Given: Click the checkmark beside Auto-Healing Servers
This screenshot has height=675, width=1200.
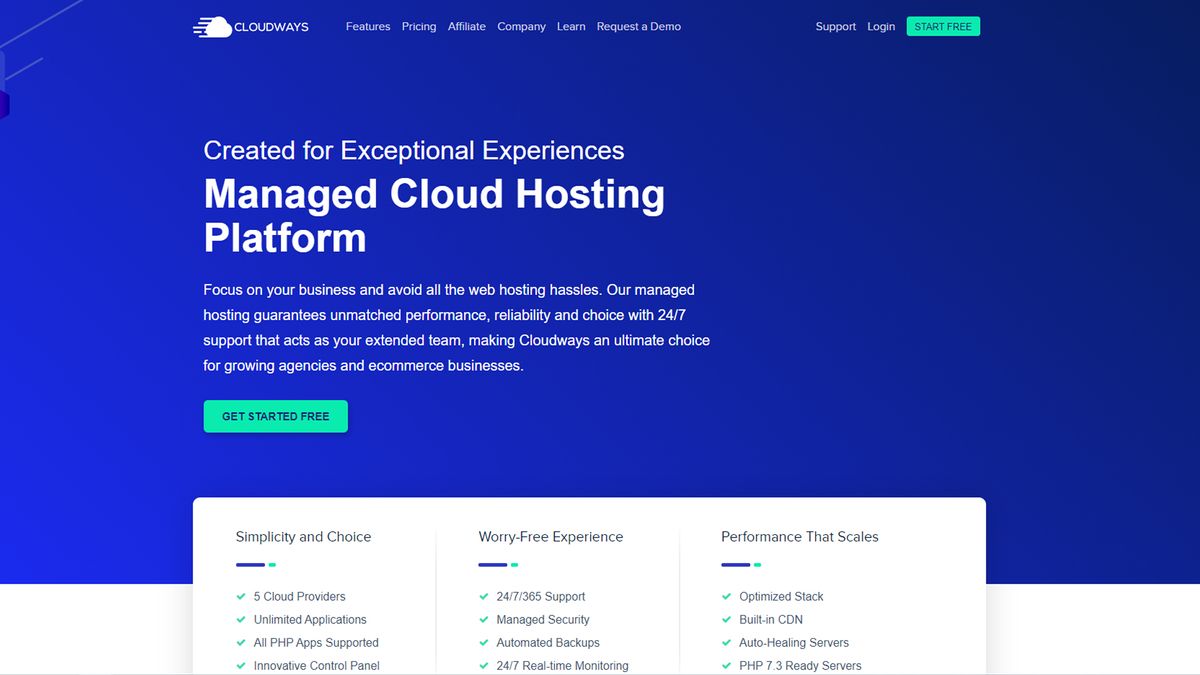Looking at the screenshot, I should point(727,642).
